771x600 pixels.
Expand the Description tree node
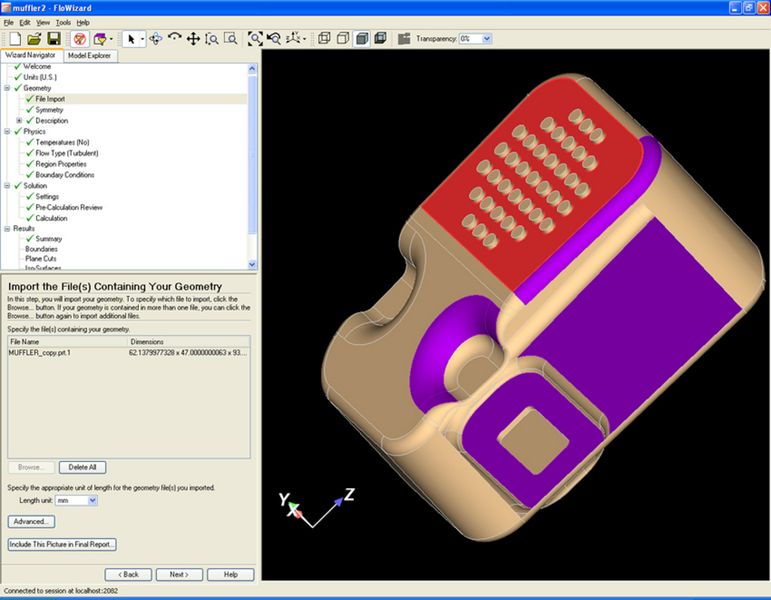(19, 120)
